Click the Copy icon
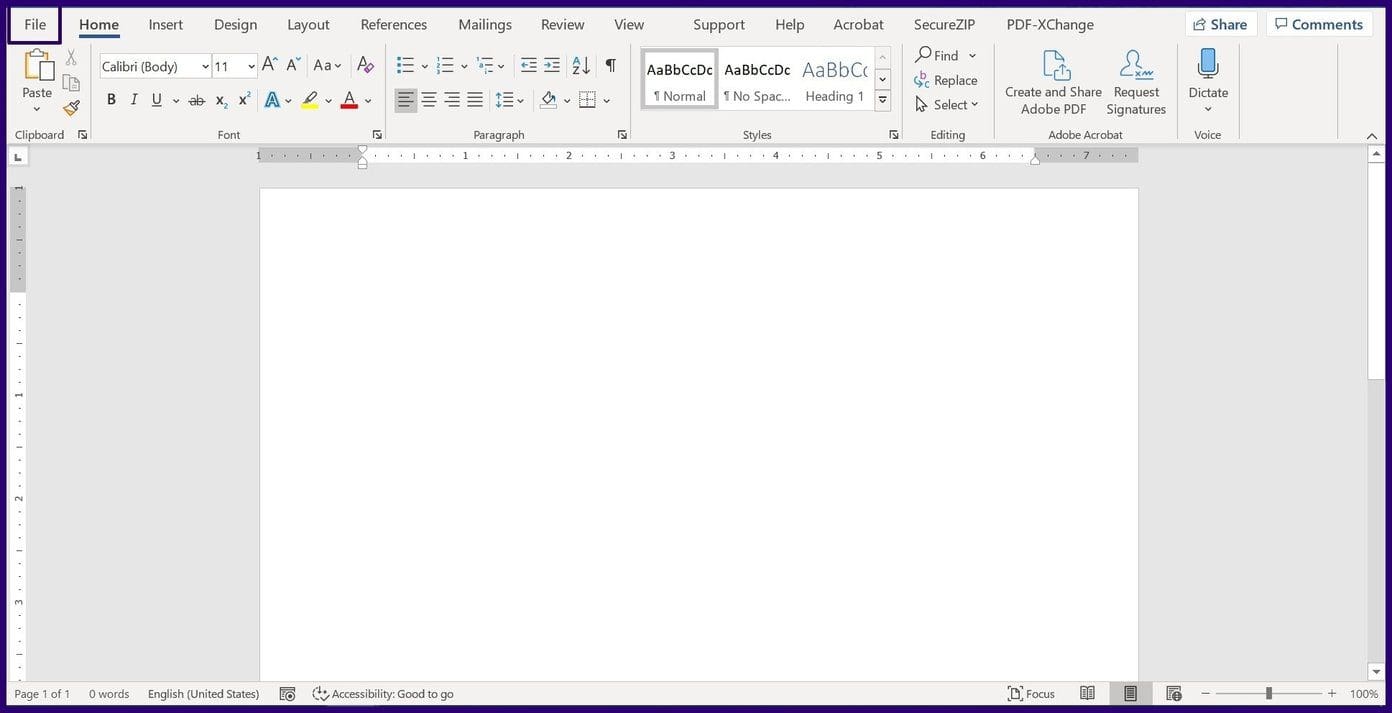Image resolution: width=1392 pixels, height=713 pixels. click(71, 83)
